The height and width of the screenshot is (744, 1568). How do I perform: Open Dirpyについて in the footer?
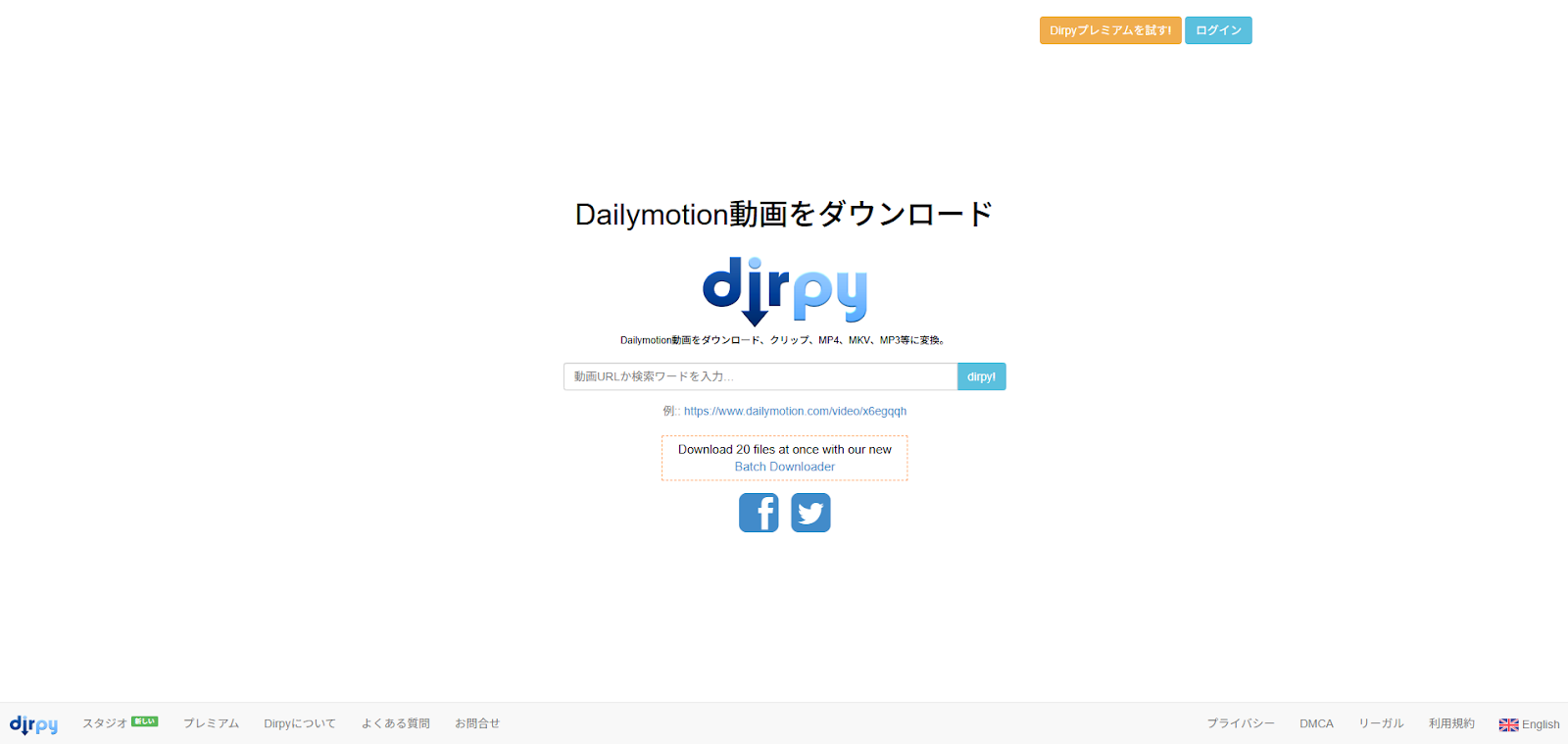300,723
